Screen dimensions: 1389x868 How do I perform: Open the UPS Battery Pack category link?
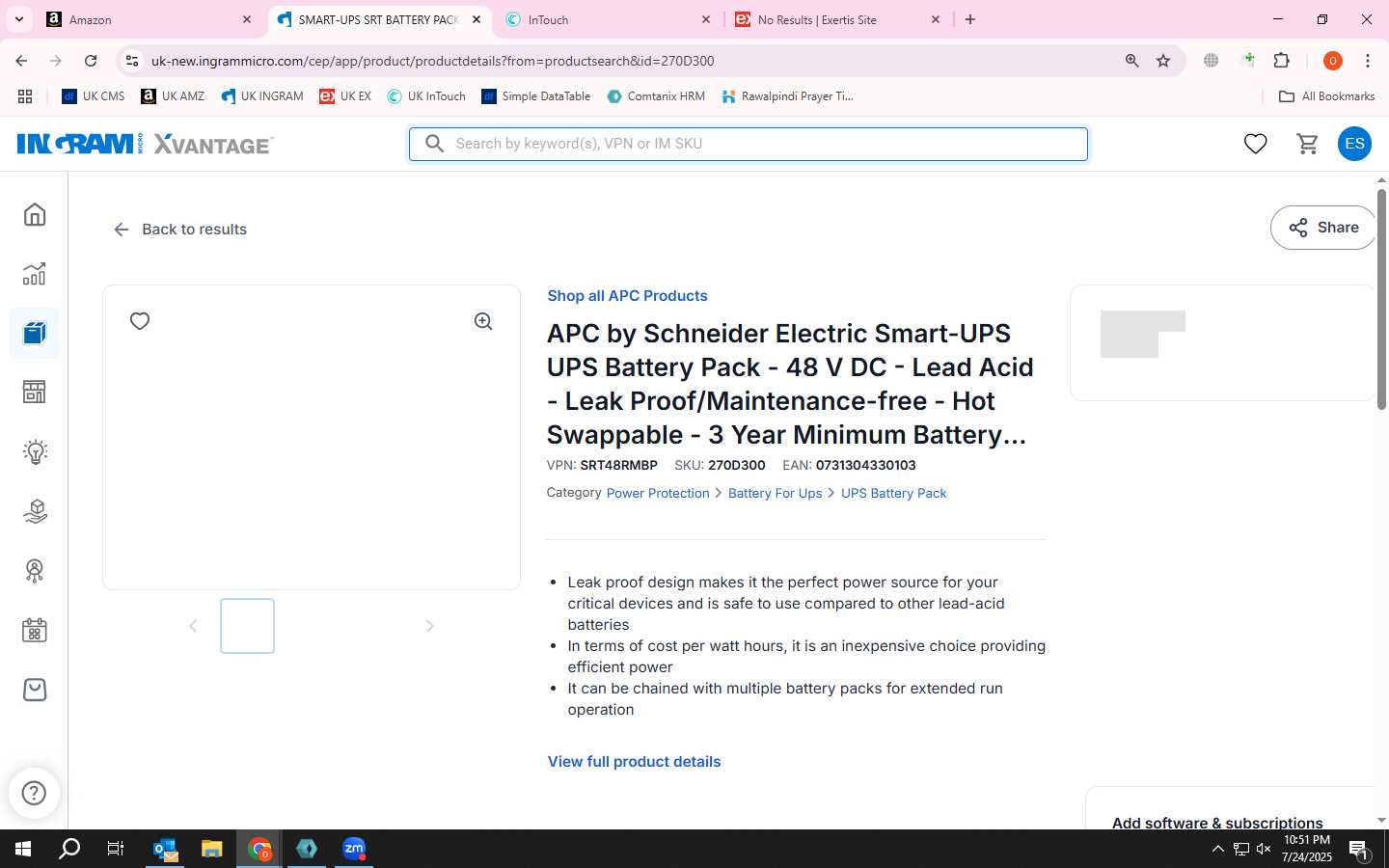click(893, 493)
